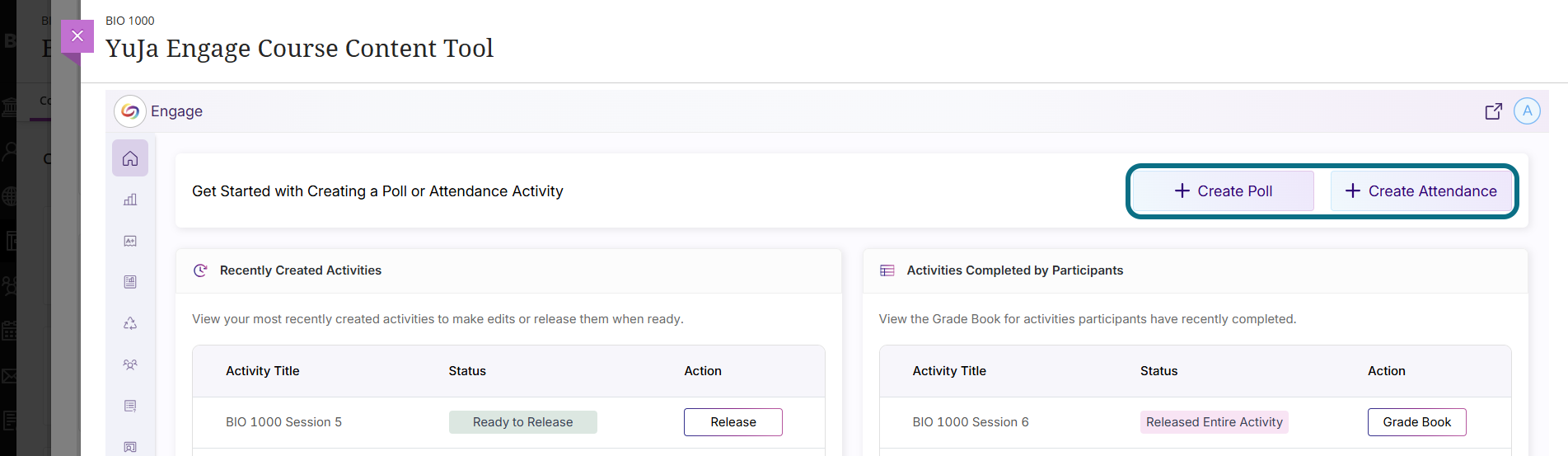This screenshot has height=456, width=1568.
Task: Click the Activities Completed by Participants heading
Action: [x=1015, y=270]
